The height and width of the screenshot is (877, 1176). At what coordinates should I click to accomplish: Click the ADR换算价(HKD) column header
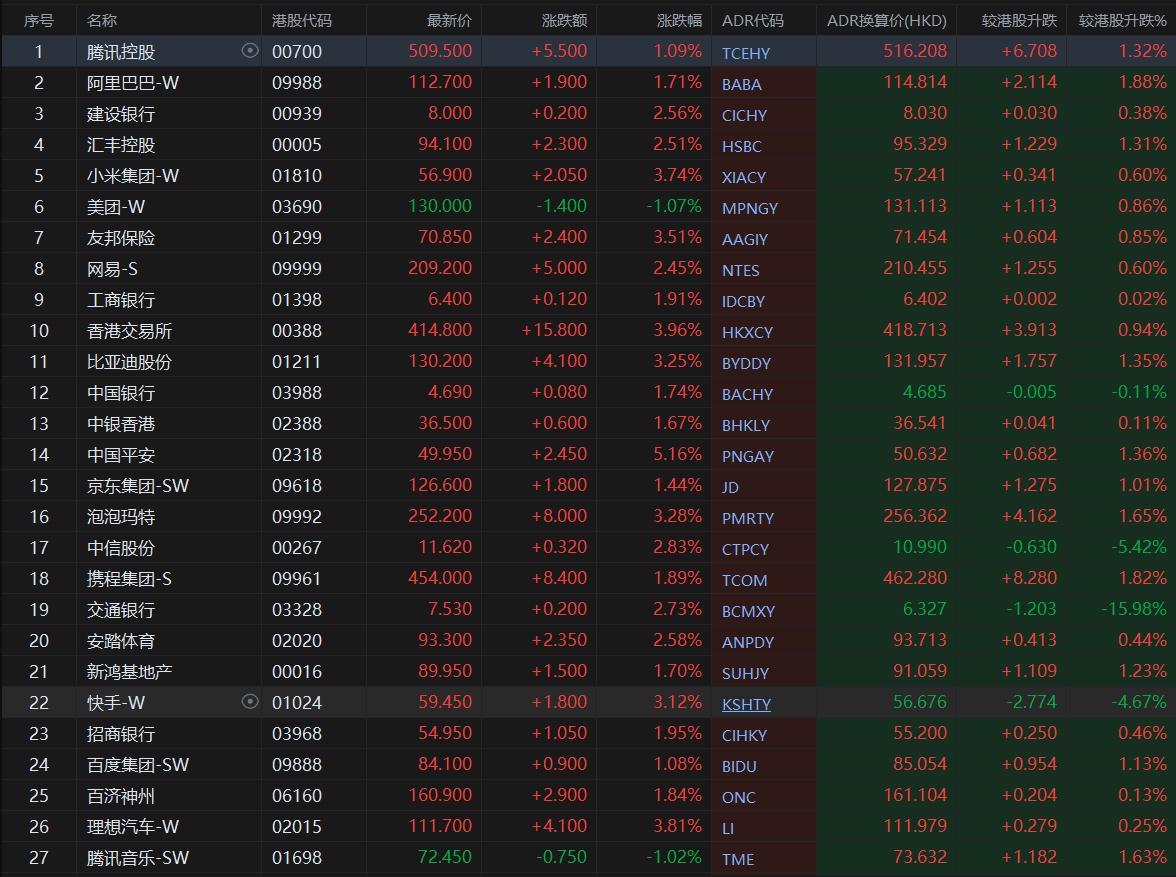pyautogui.click(x=886, y=20)
